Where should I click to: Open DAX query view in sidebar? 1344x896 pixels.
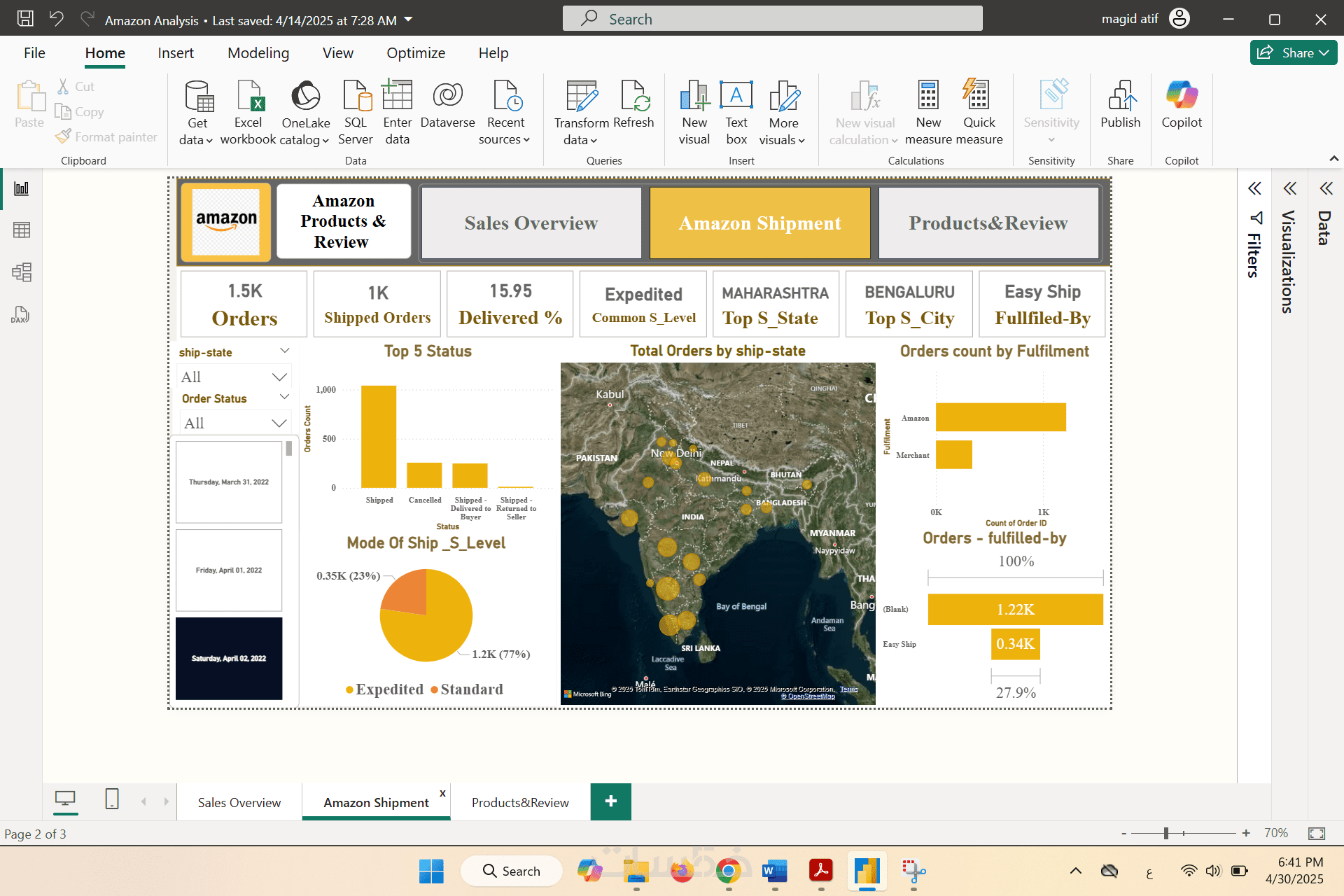click(x=20, y=315)
